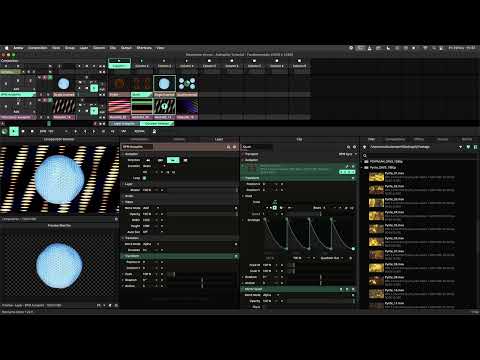Select the first deck tab
This screenshot has width=480, height=360.
(124, 124)
